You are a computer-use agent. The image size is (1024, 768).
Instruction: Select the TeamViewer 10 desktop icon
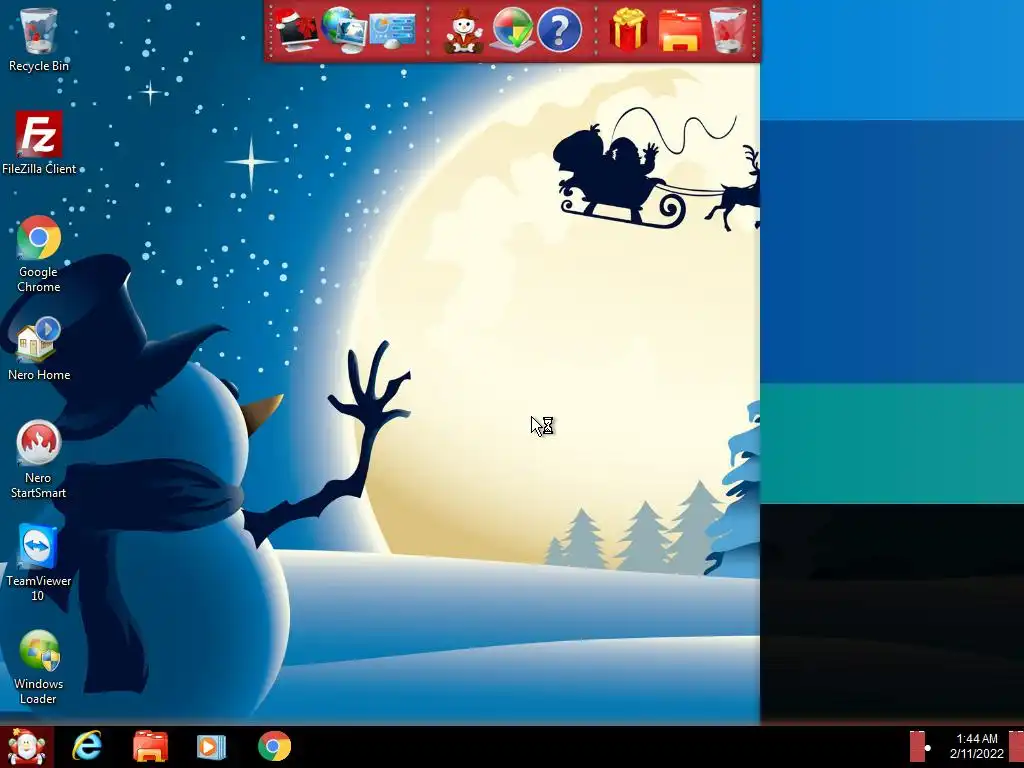point(39,562)
